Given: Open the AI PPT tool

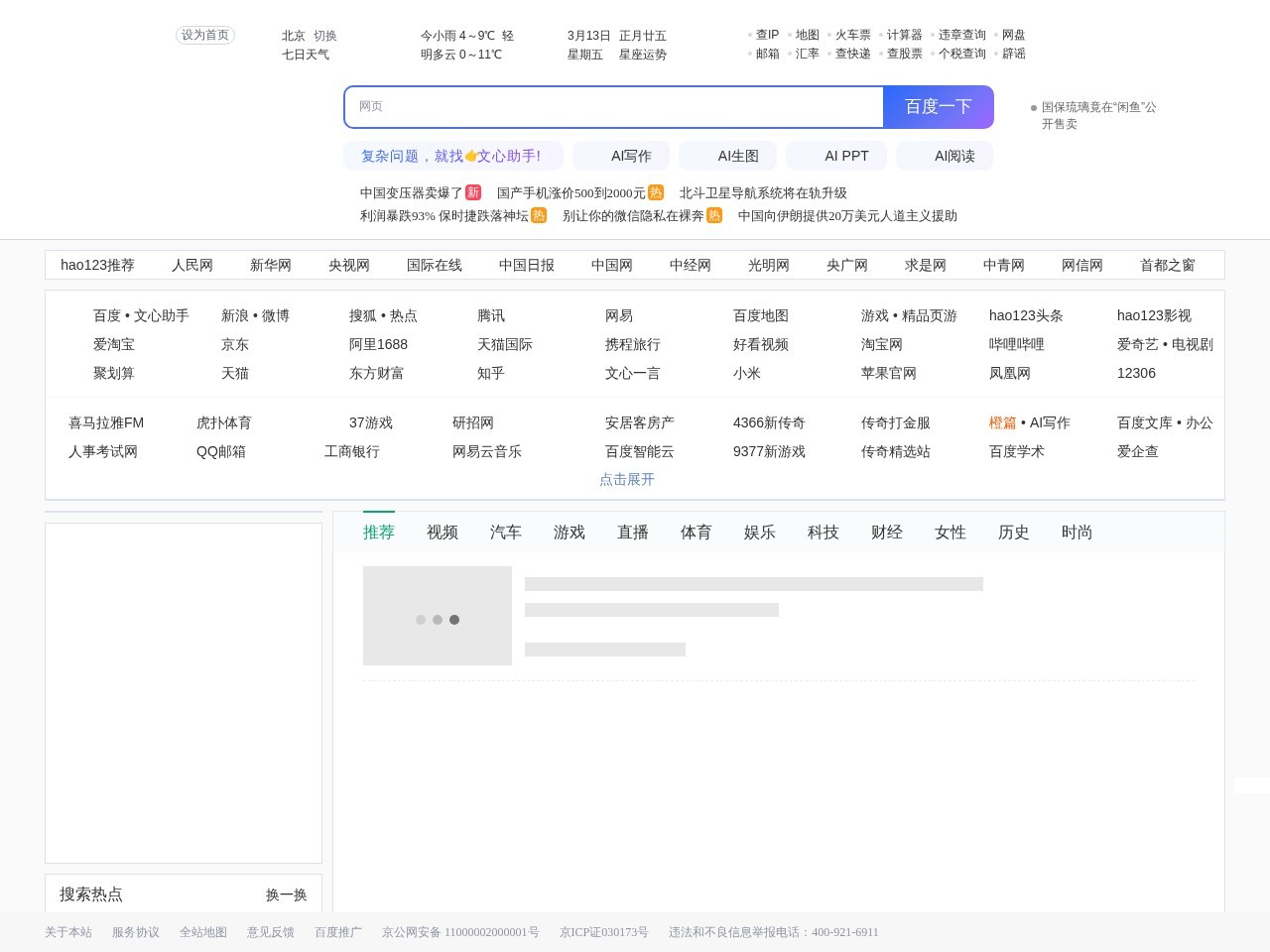Looking at the screenshot, I should tap(846, 156).
